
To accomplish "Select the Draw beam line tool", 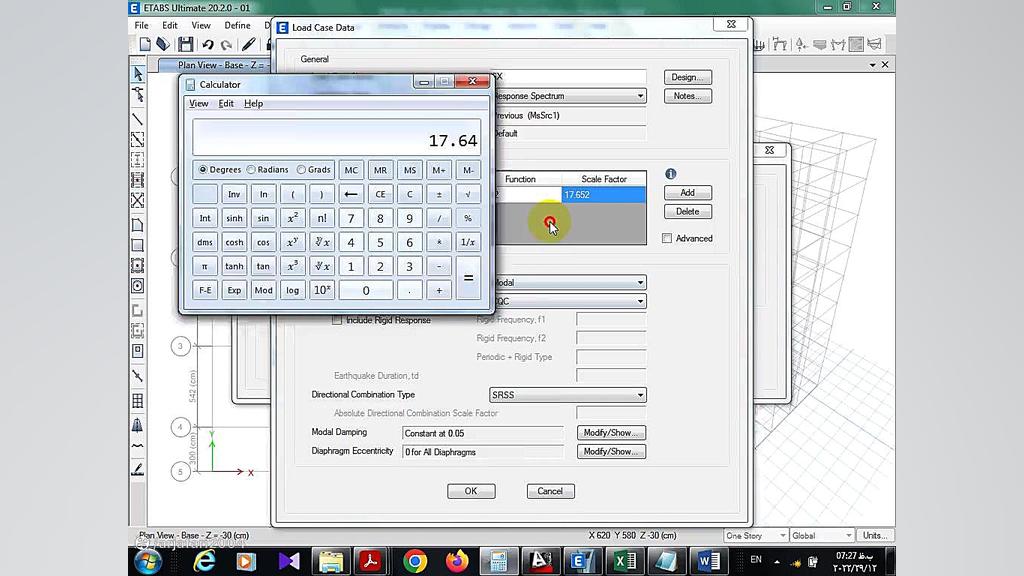I will click(x=138, y=119).
